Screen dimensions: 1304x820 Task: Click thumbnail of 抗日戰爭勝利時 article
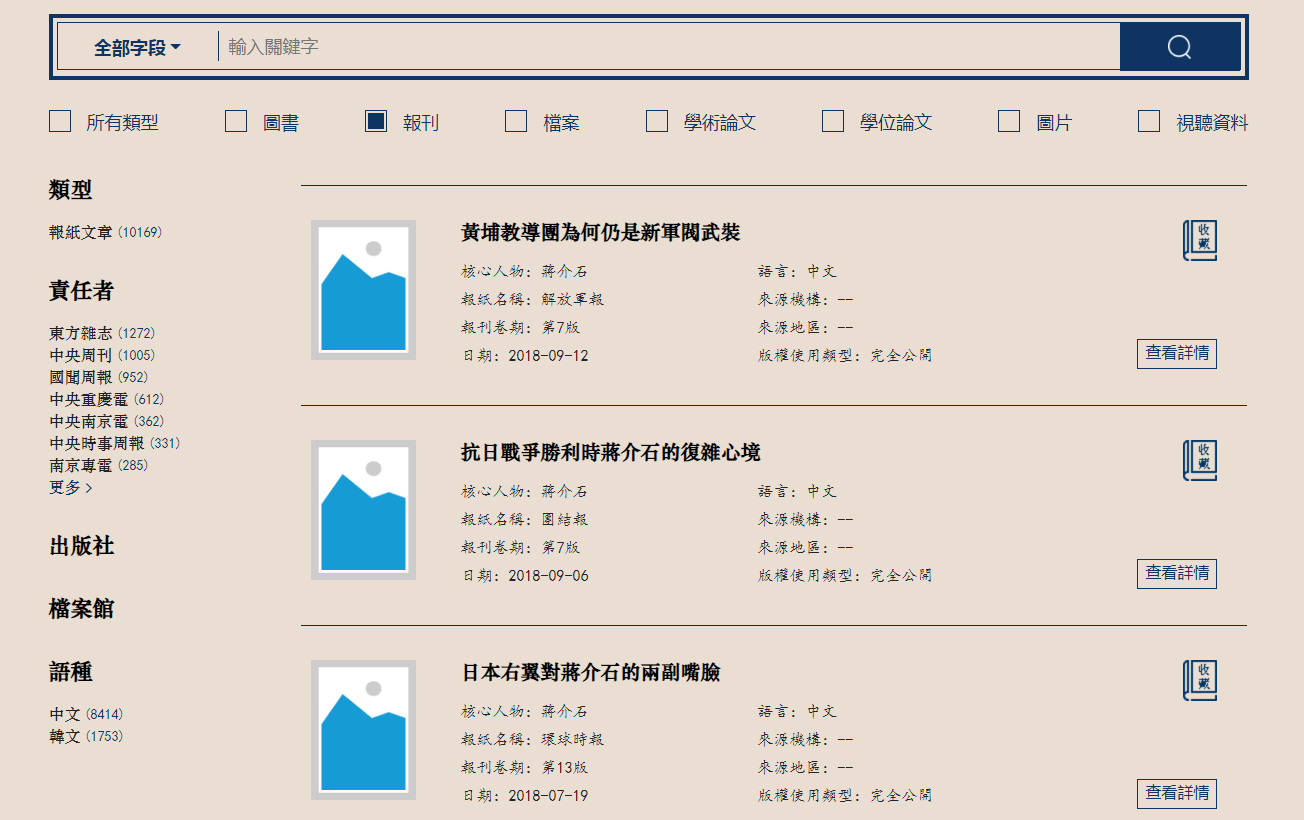[363, 510]
